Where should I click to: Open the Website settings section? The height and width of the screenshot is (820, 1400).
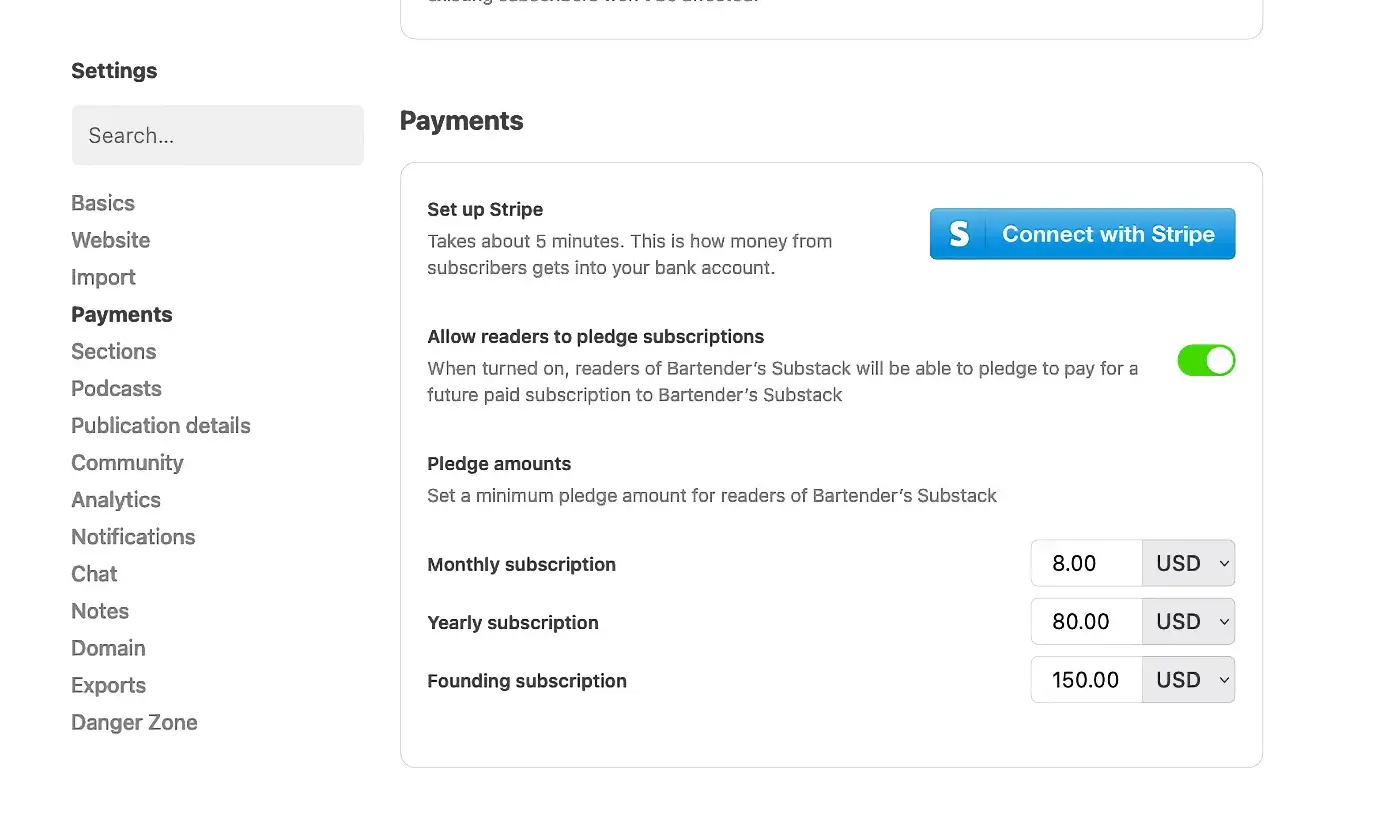click(x=110, y=240)
